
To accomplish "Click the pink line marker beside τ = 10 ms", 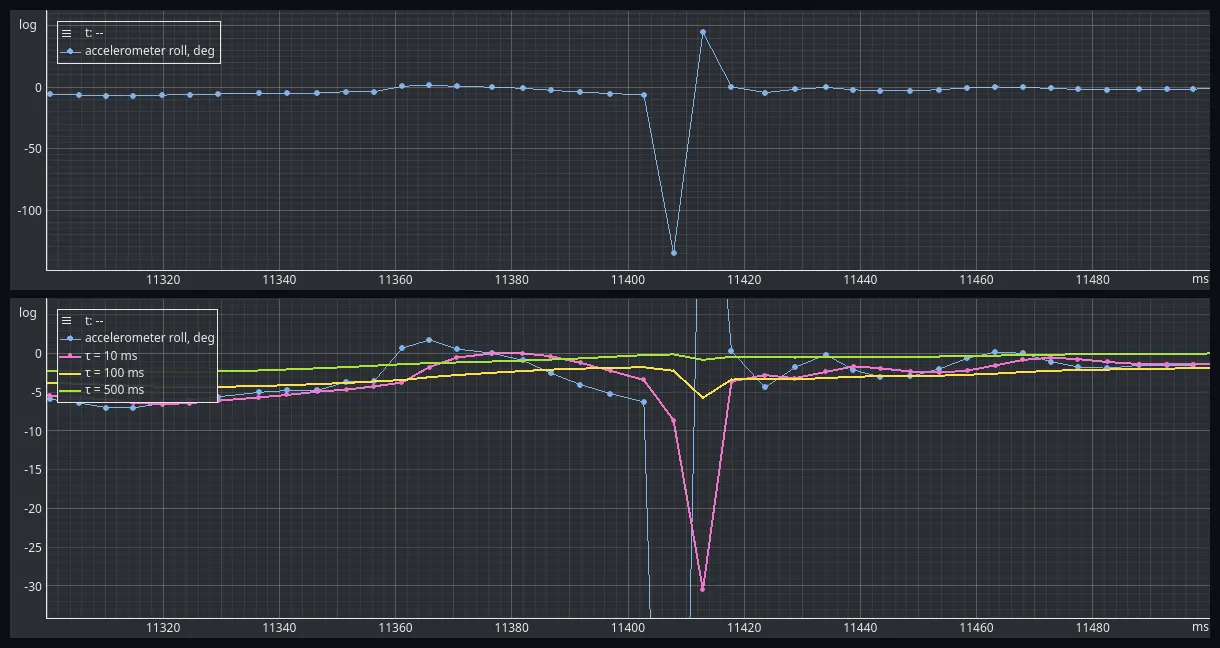I will (x=70, y=356).
